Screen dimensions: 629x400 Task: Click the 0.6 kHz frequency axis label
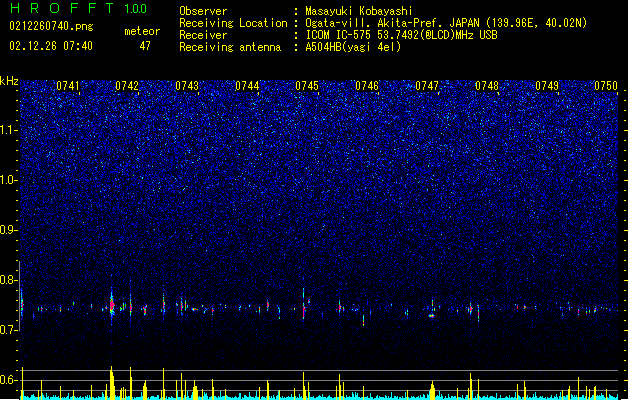[8, 380]
